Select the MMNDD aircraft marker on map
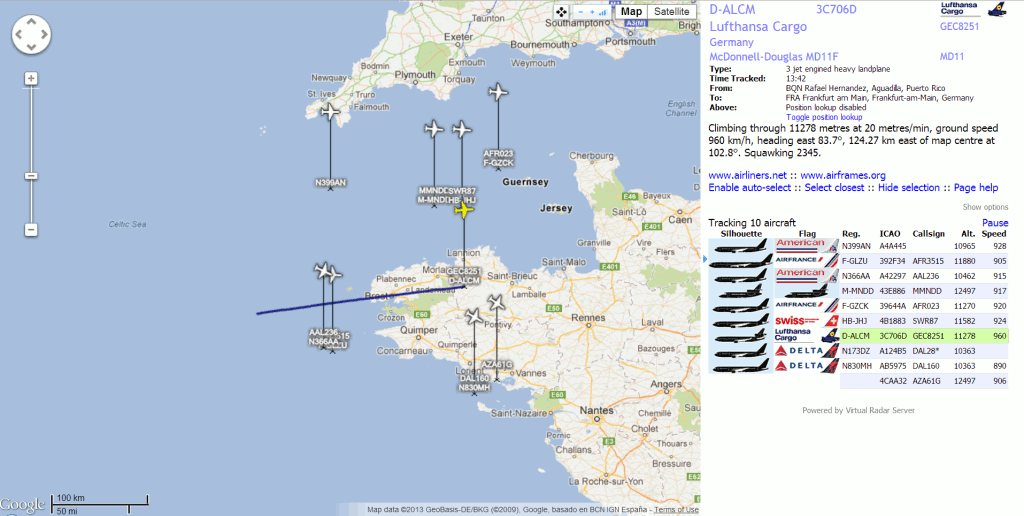Screen dimensions: 1024x516 click(434, 129)
